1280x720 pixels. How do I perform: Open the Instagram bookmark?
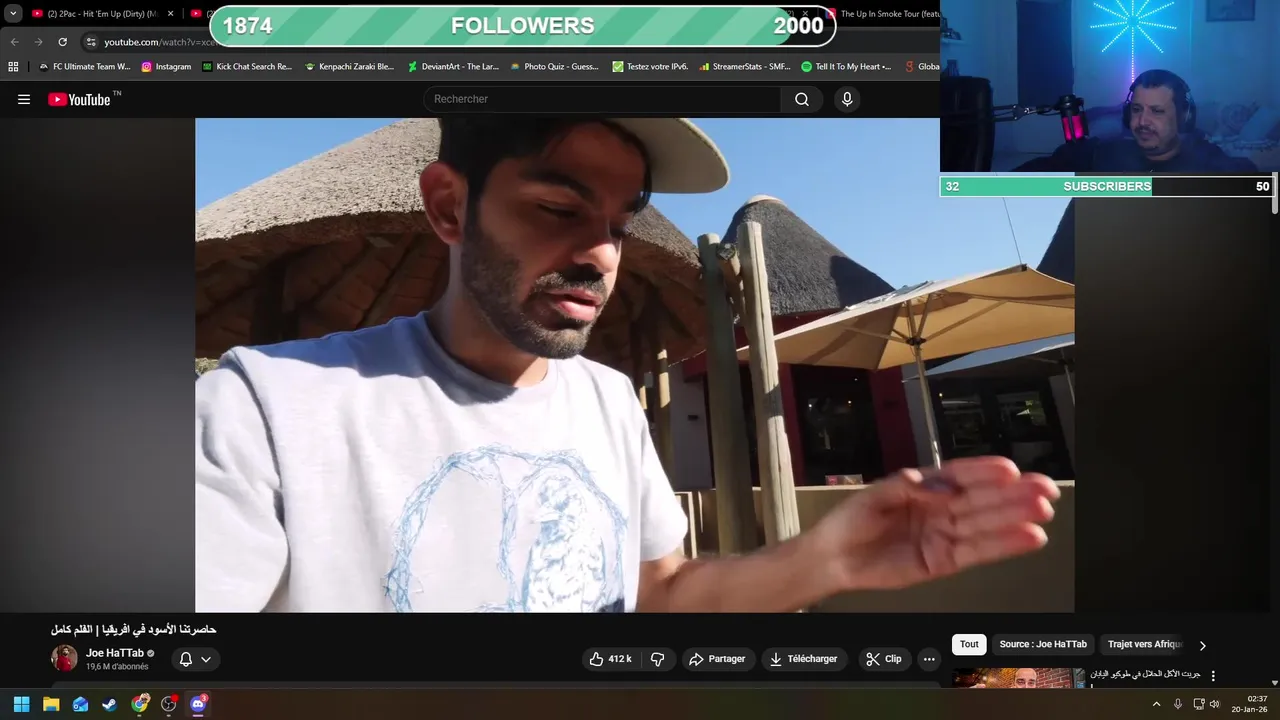pos(166,67)
